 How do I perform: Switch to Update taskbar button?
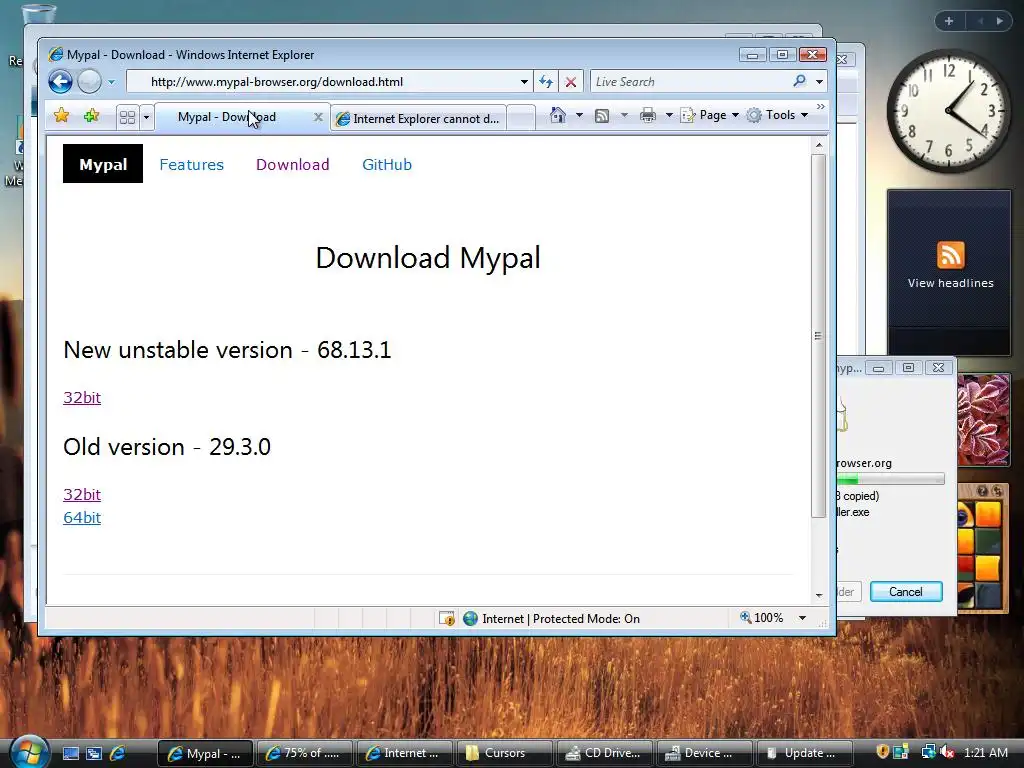click(x=804, y=753)
